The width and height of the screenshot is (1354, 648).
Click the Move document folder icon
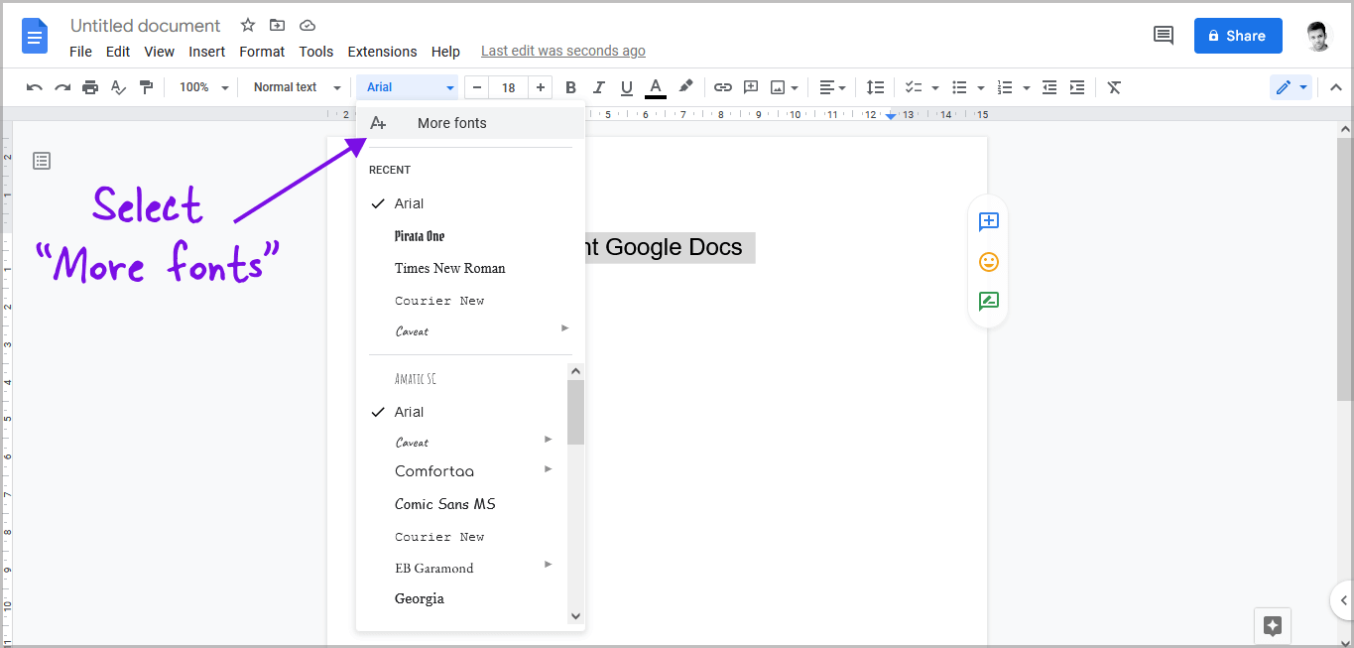(x=277, y=25)
